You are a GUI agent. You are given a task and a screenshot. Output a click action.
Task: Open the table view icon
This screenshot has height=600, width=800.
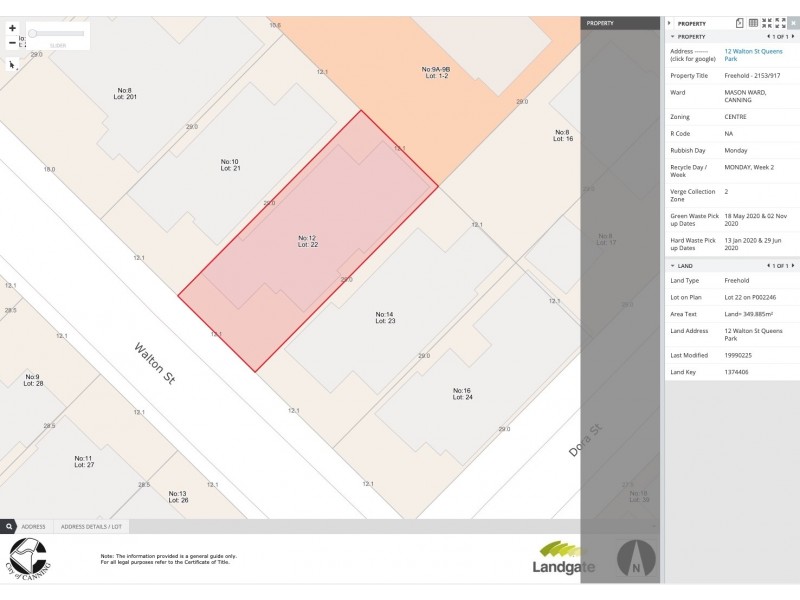(x=753, y=22)
